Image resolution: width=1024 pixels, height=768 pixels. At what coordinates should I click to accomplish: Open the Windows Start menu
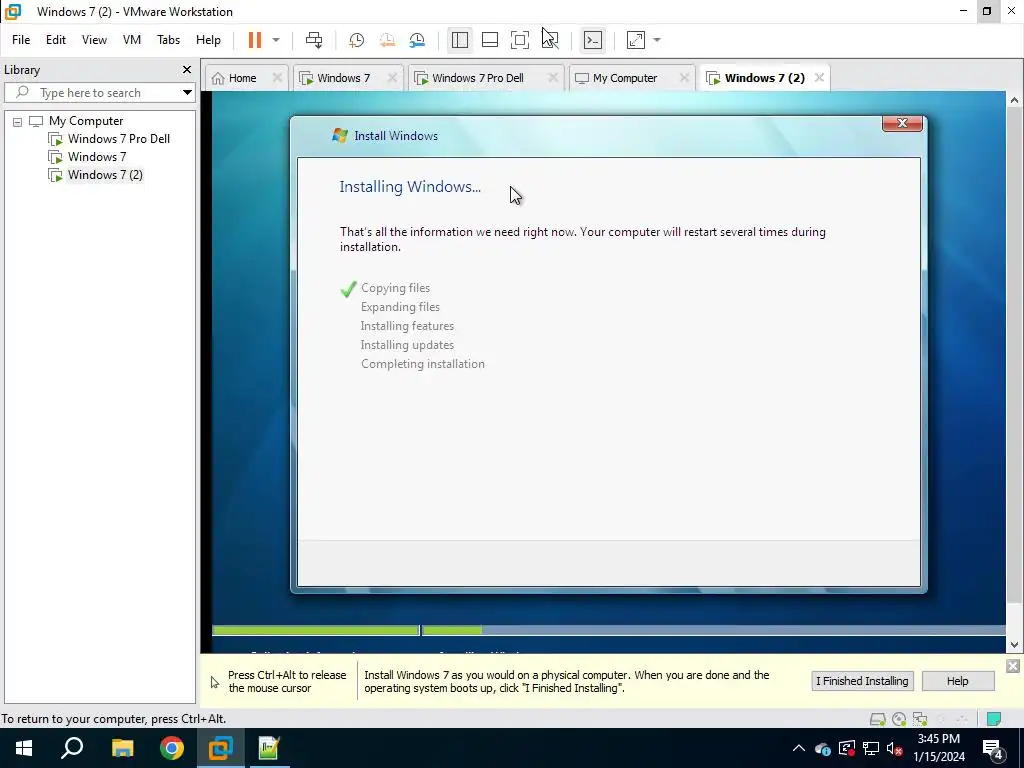tap(24, 748)
